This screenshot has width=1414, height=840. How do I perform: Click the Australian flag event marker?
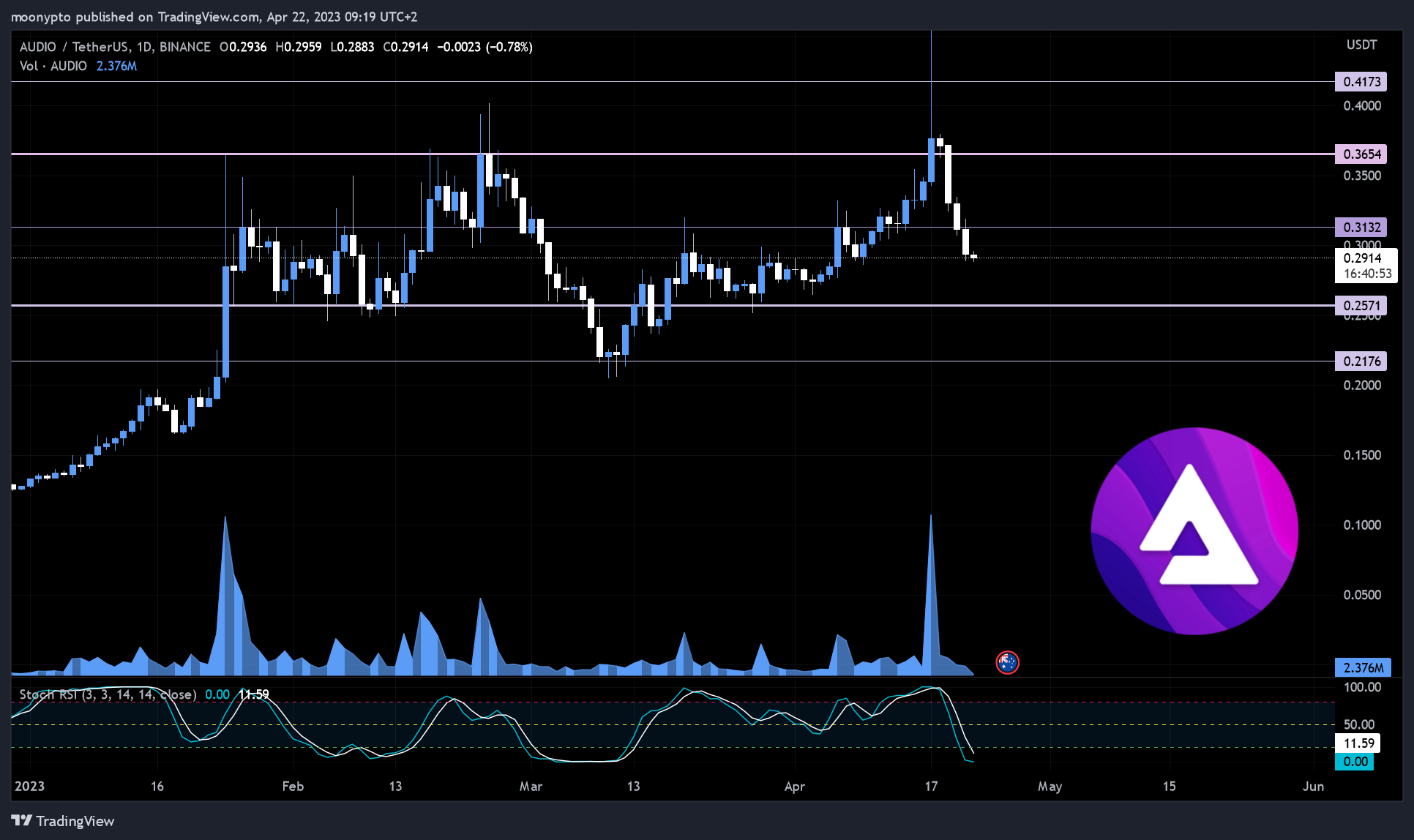click(1007, 662)
